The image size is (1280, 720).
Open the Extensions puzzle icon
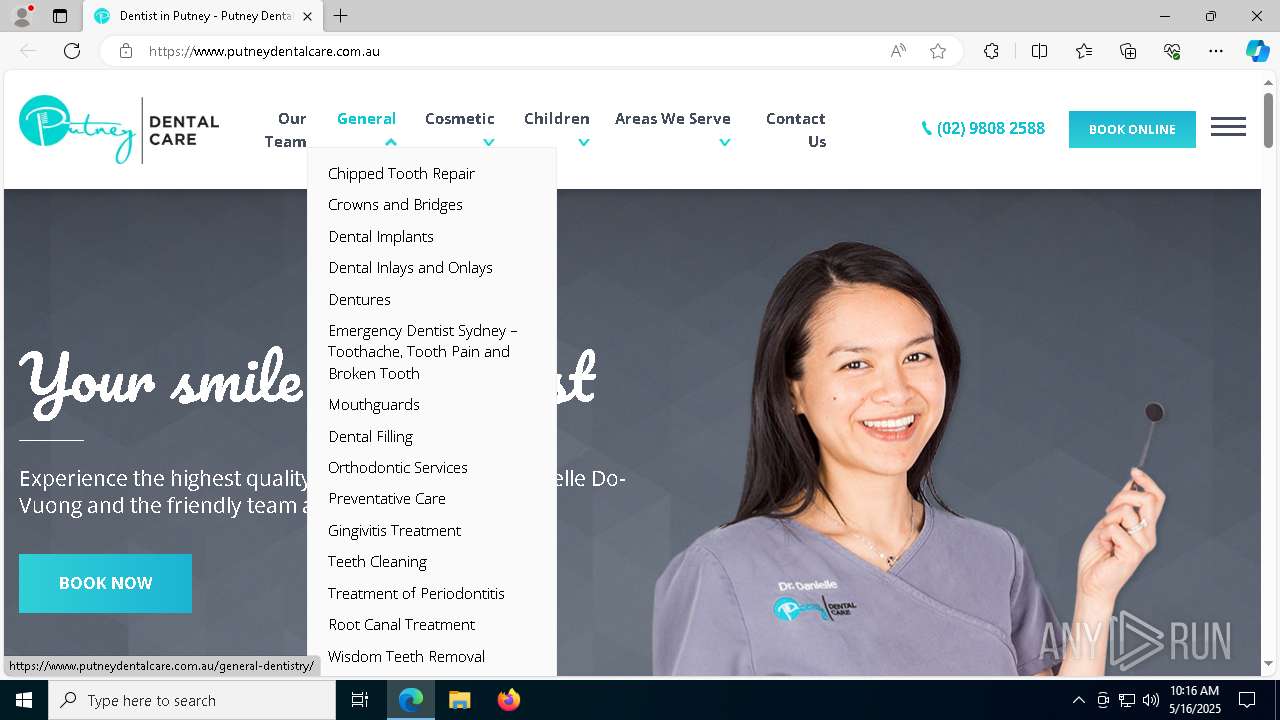pos(991,51)
